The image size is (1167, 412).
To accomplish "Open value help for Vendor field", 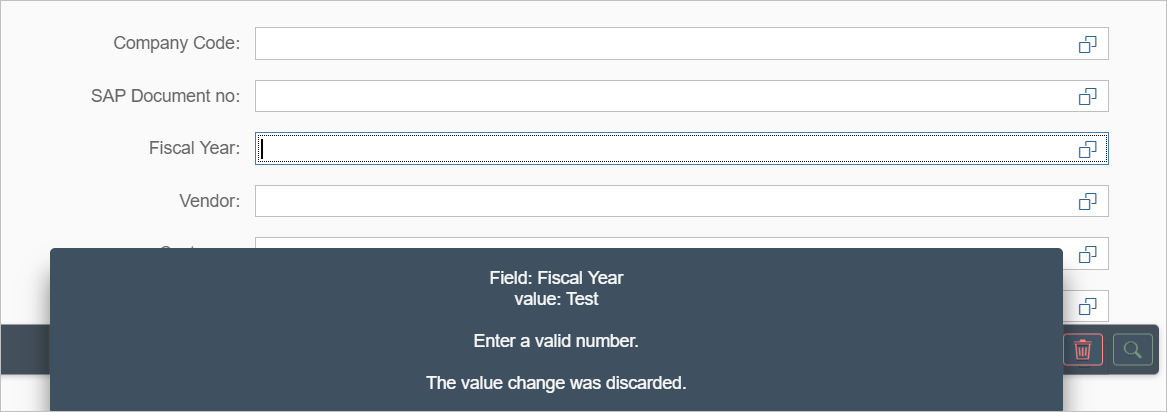I will 1087,201.
